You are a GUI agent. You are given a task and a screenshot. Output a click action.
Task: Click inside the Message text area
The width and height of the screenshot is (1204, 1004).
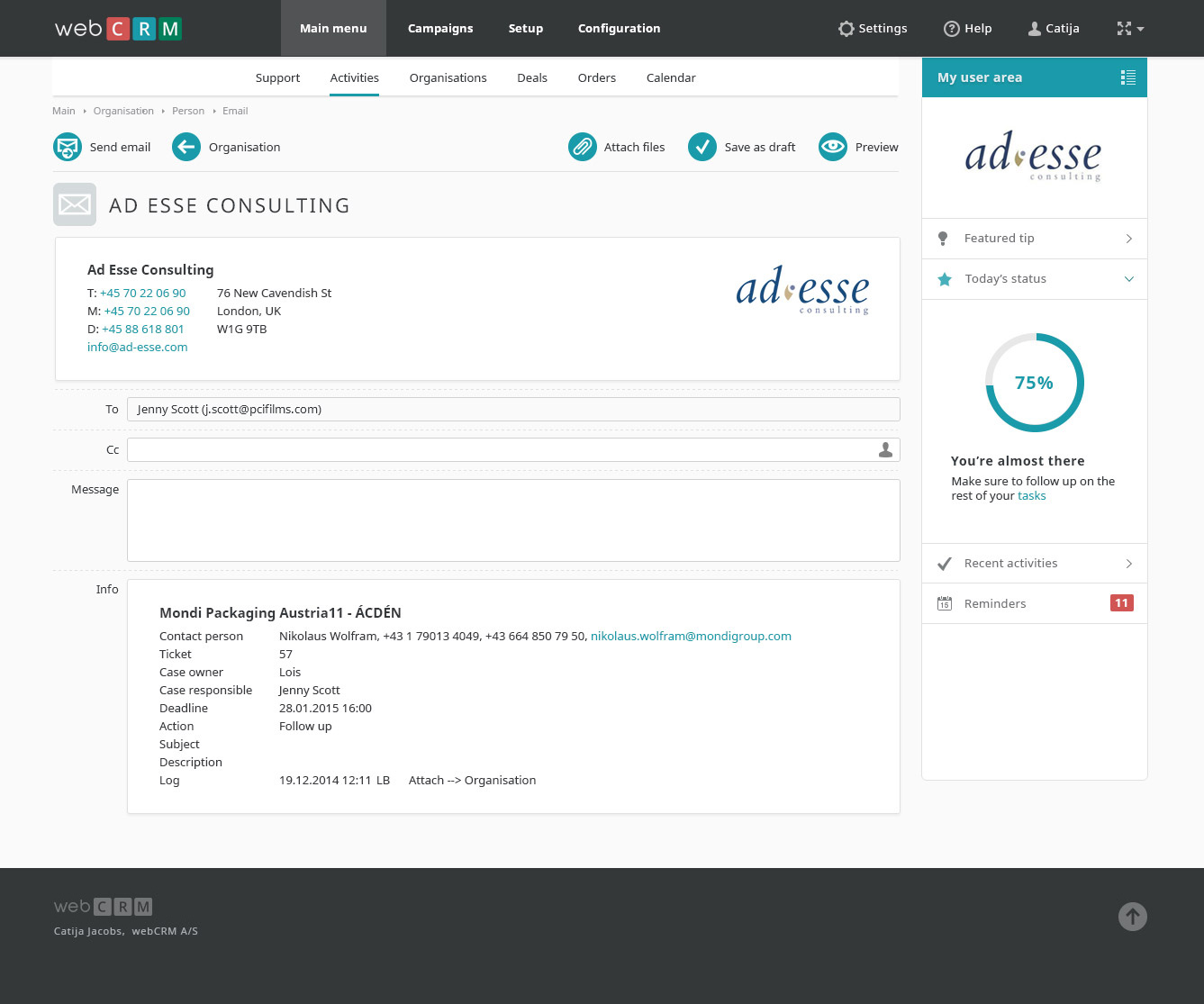point(513,520)
